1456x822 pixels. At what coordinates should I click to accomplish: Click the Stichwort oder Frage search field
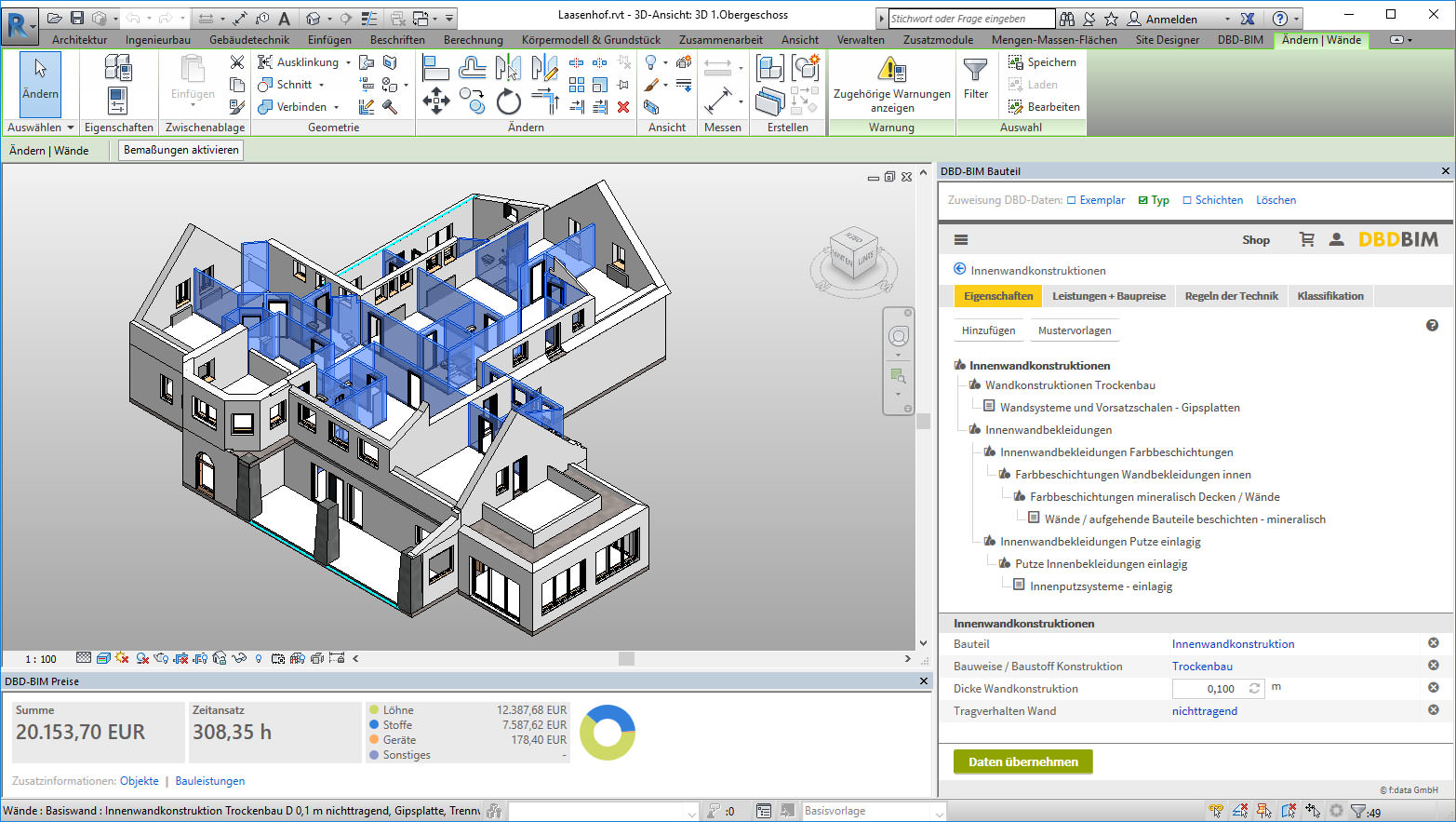[x=971, y=19]
